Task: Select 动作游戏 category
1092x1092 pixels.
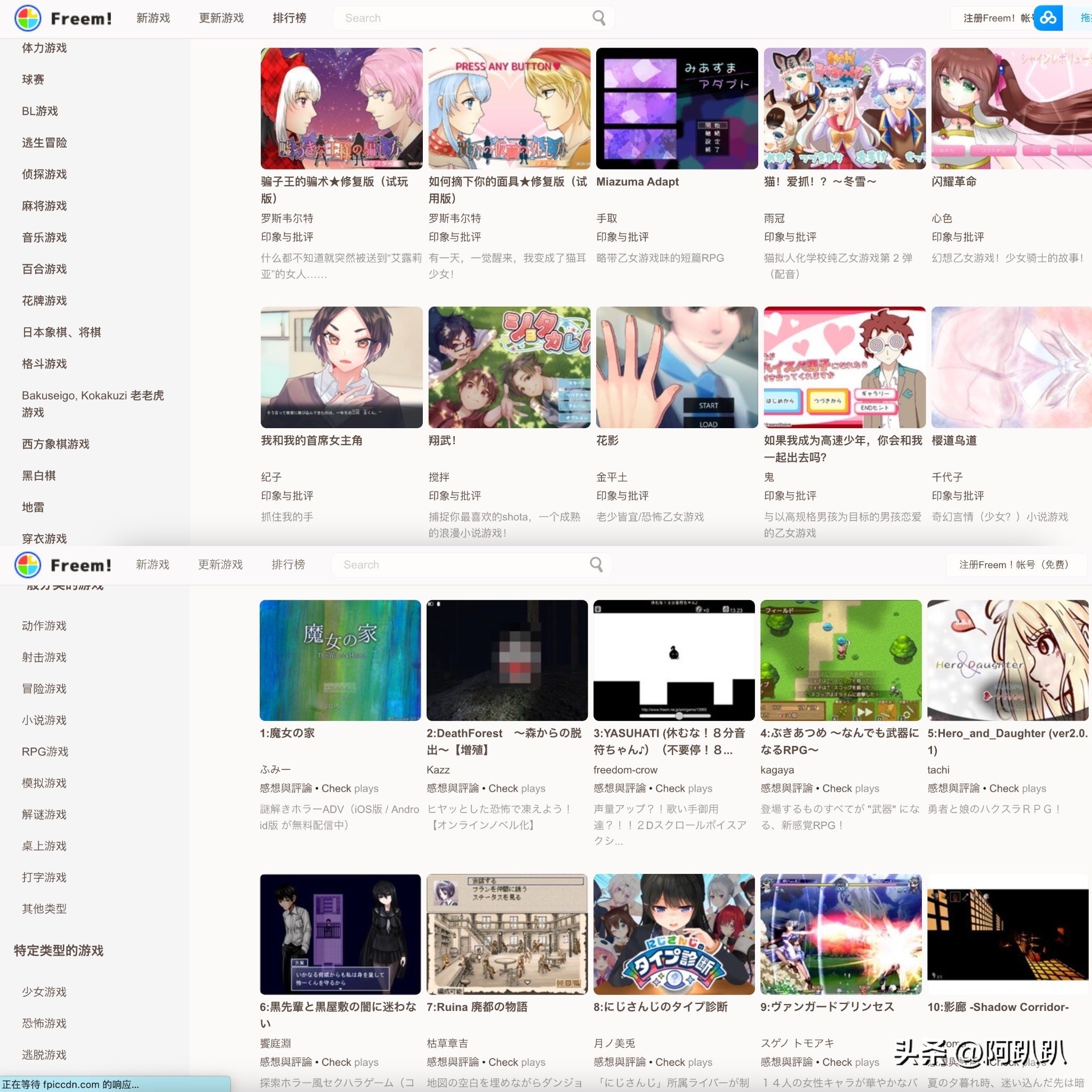Action: 44,625
